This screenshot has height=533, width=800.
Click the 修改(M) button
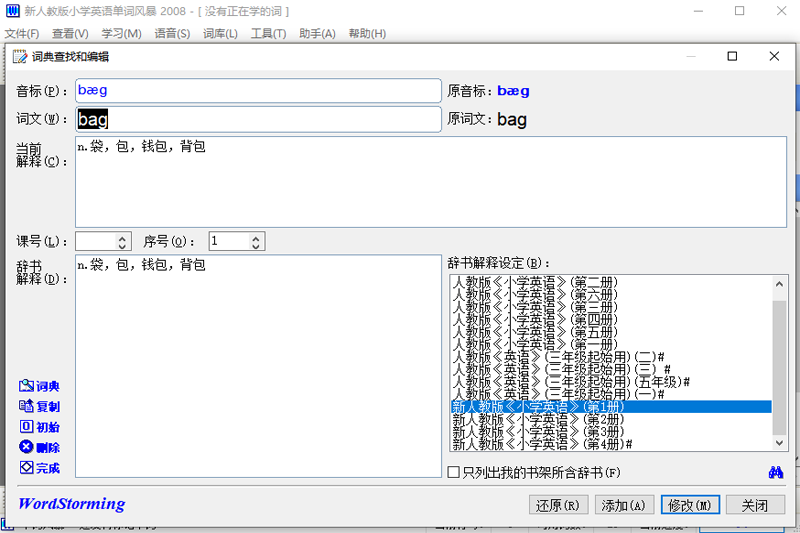tap(690, 505)
